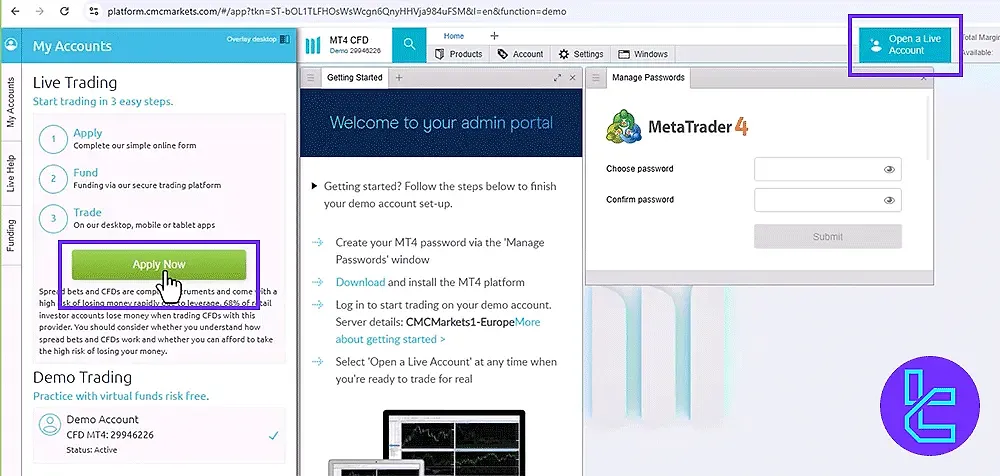The image size is (1000, 476).
Task: Add a new layout next to Home
Action: 494,36
